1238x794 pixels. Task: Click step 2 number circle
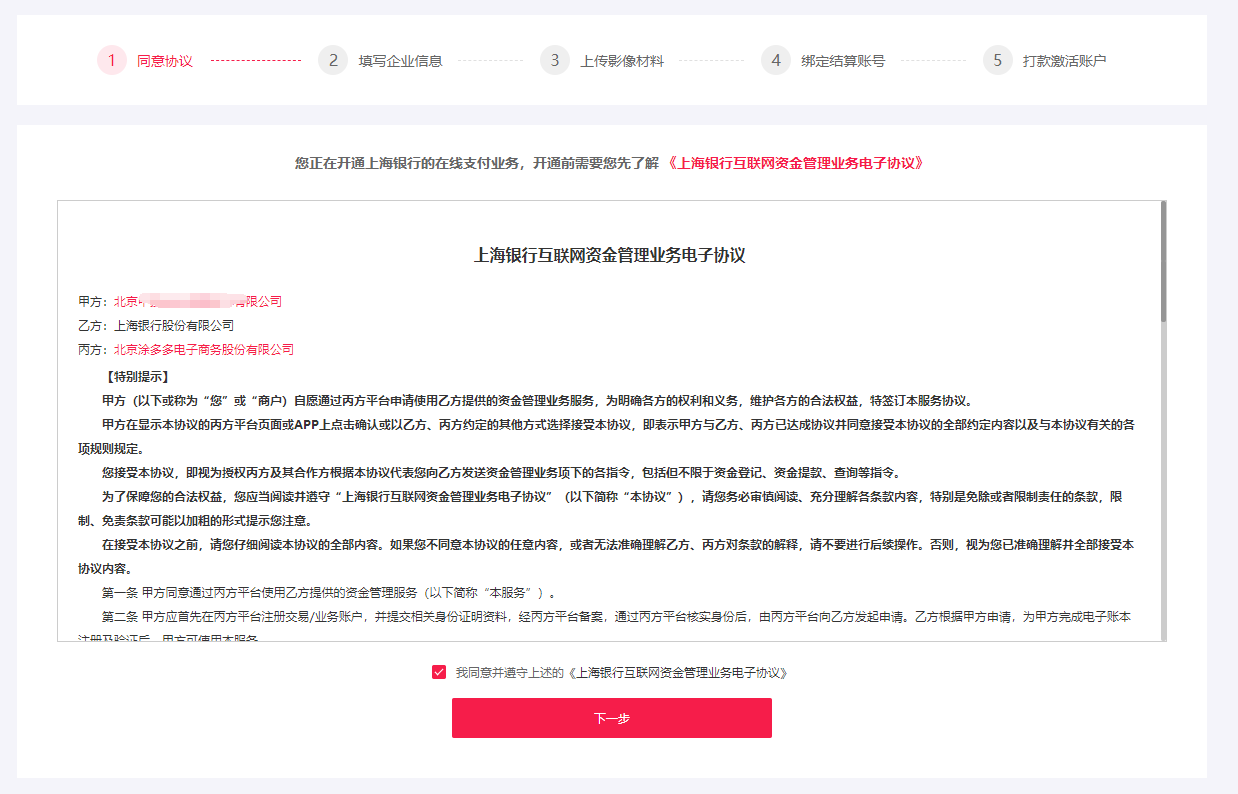[333, 60]
